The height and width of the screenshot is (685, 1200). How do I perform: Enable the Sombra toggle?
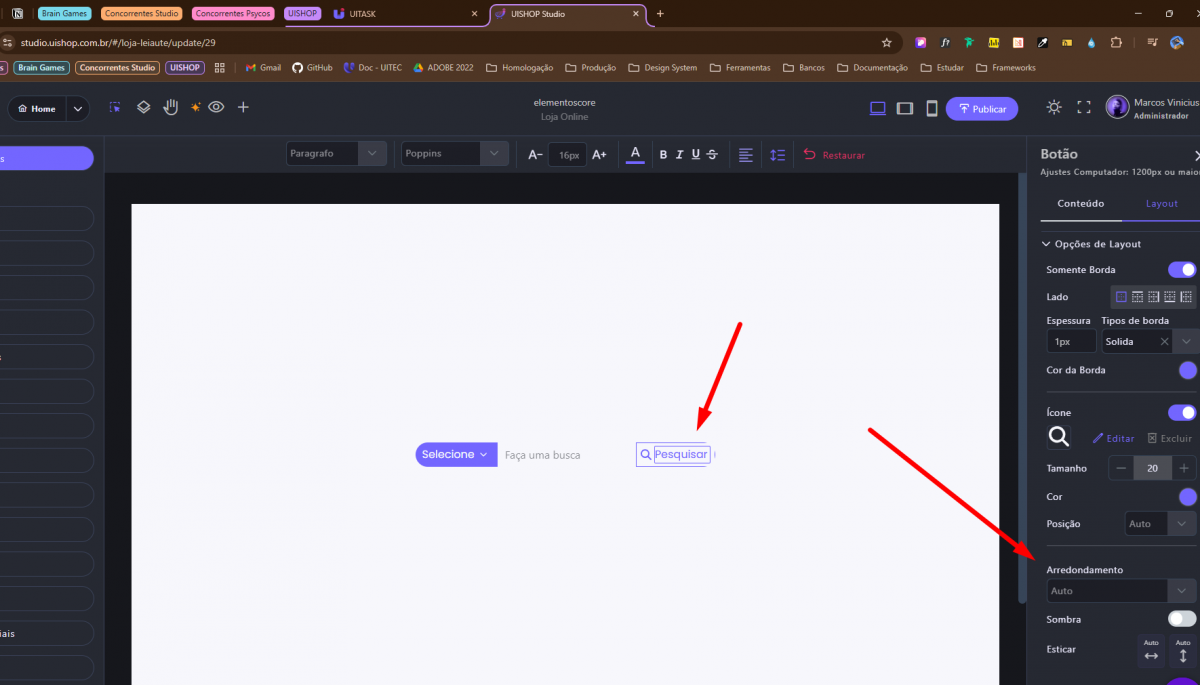click(x=1181, y=619)
